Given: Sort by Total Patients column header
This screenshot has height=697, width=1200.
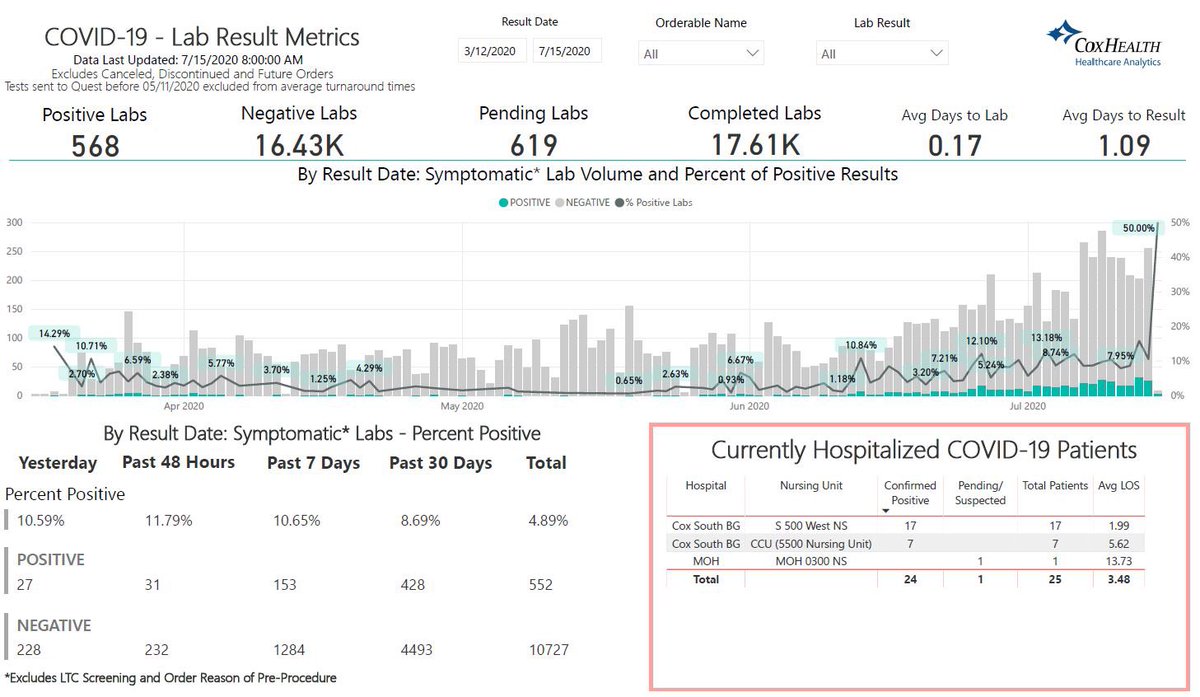Looking at the screenshot, I should pos(1055,485).
